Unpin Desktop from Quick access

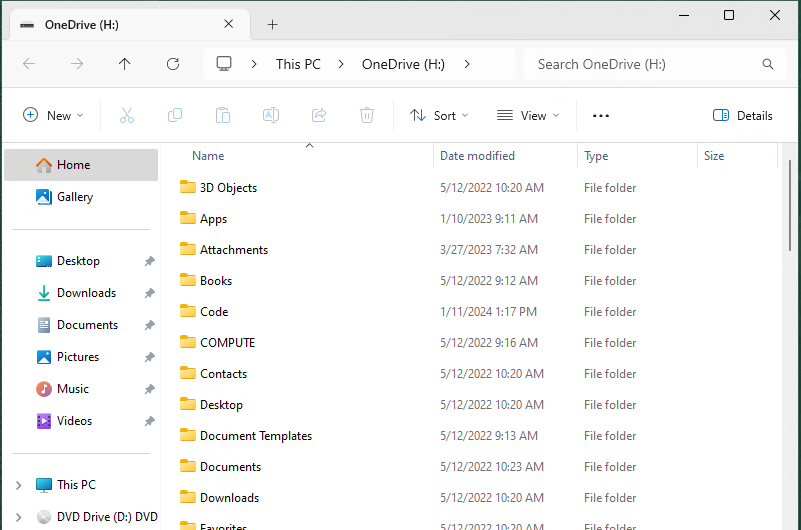point(149,261)
